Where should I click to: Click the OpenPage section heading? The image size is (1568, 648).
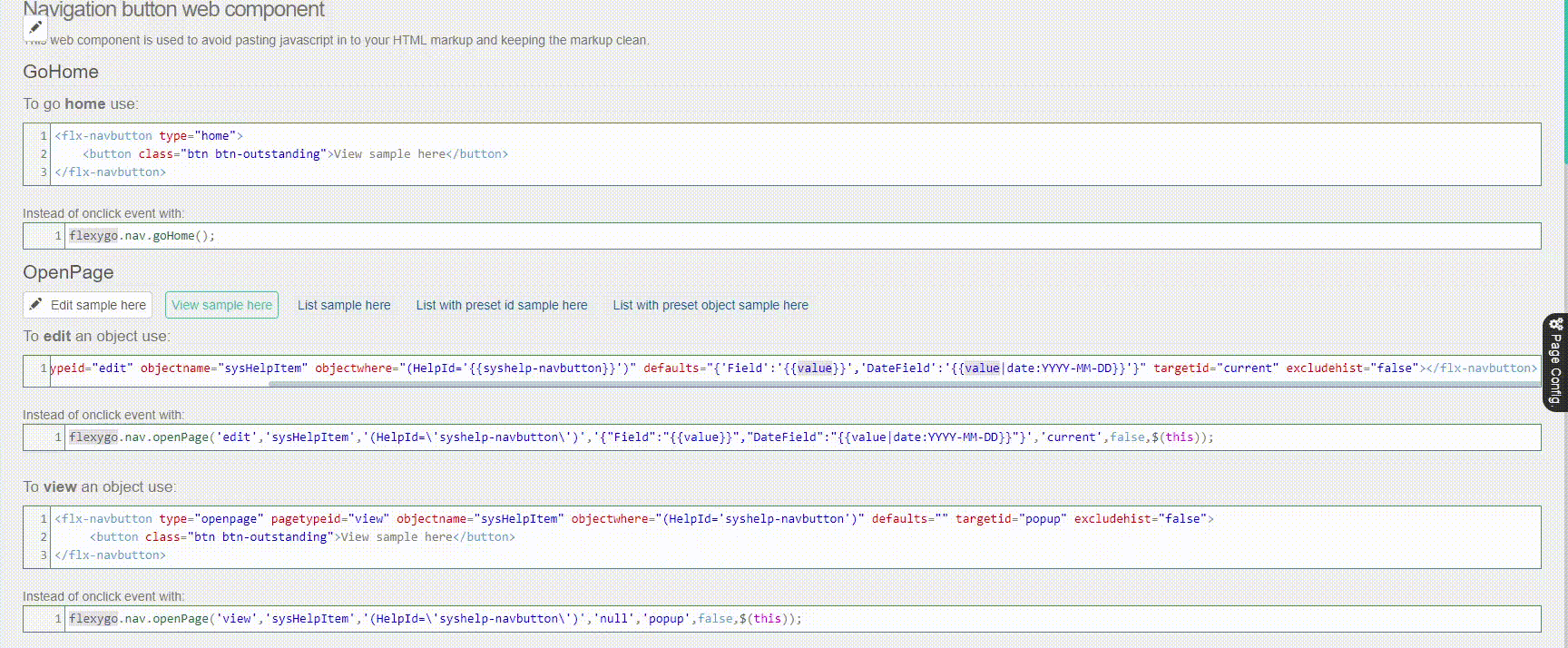[68, 272]
